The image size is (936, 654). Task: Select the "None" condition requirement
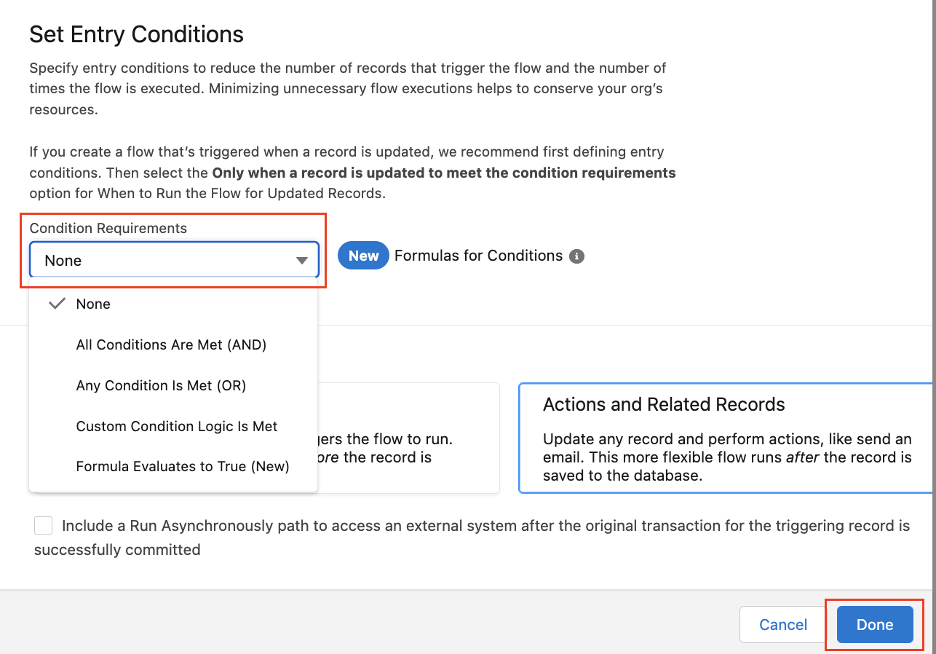pos(94,303)
